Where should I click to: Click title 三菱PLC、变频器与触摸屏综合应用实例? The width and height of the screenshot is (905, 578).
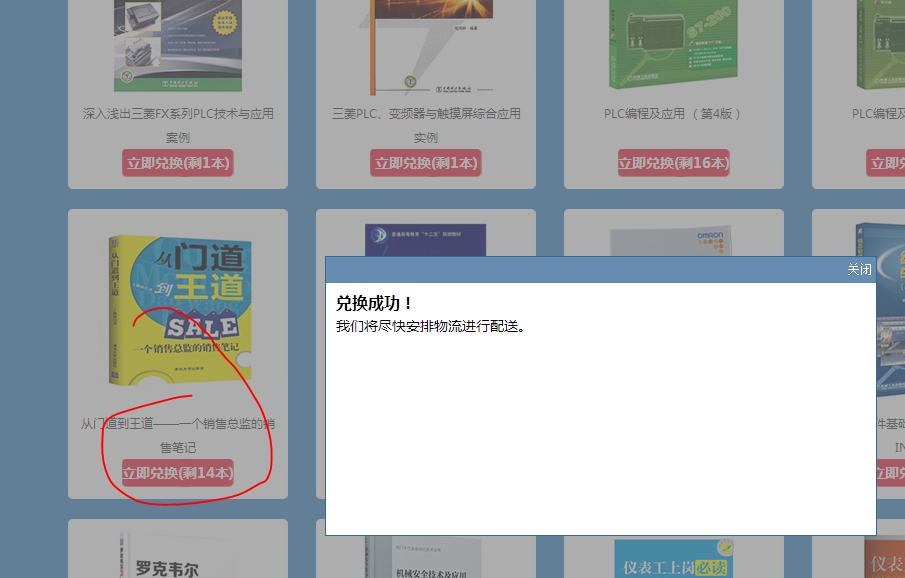[x=426, y=125]
